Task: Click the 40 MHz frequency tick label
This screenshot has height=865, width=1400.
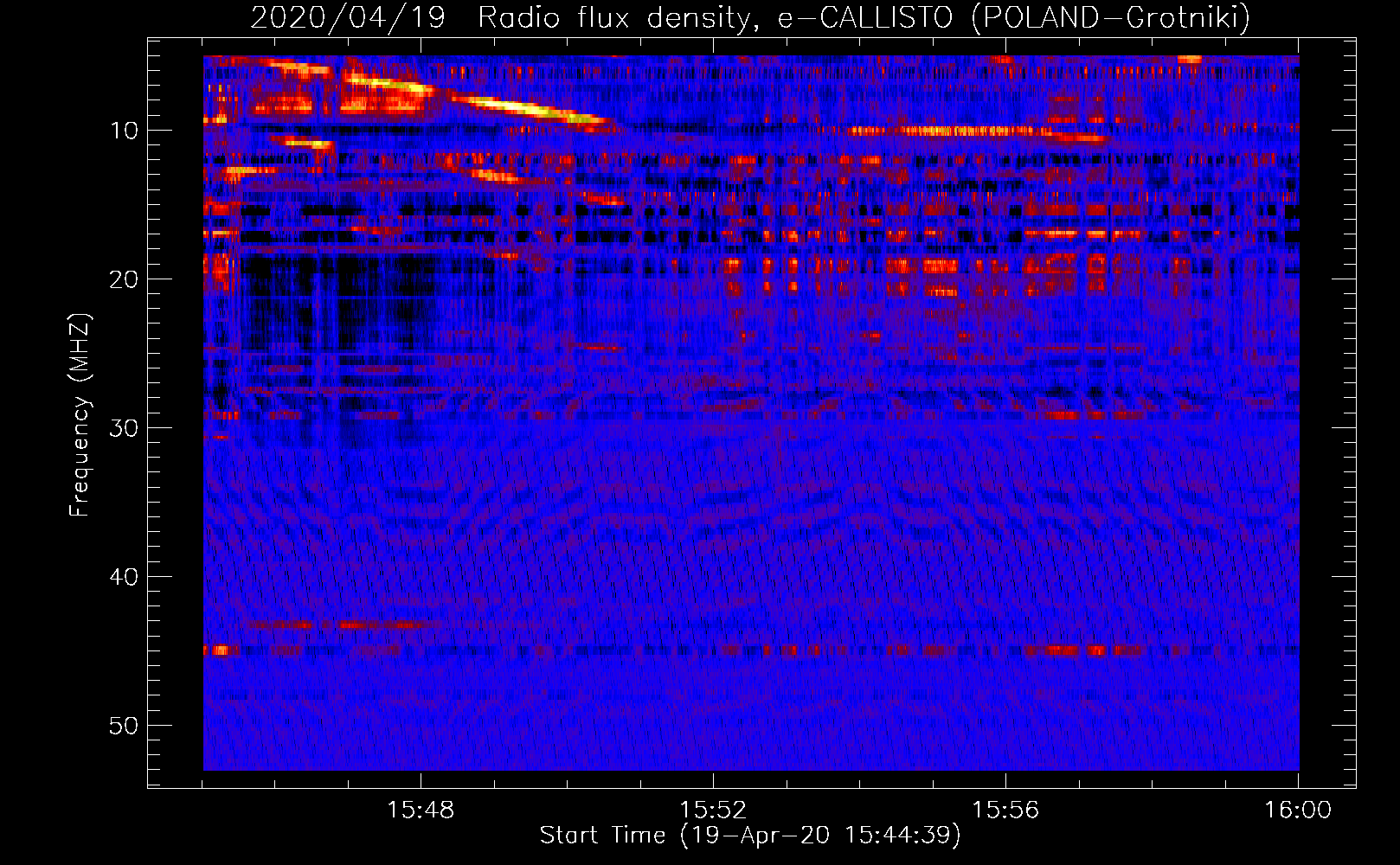Action: point(125,577)
